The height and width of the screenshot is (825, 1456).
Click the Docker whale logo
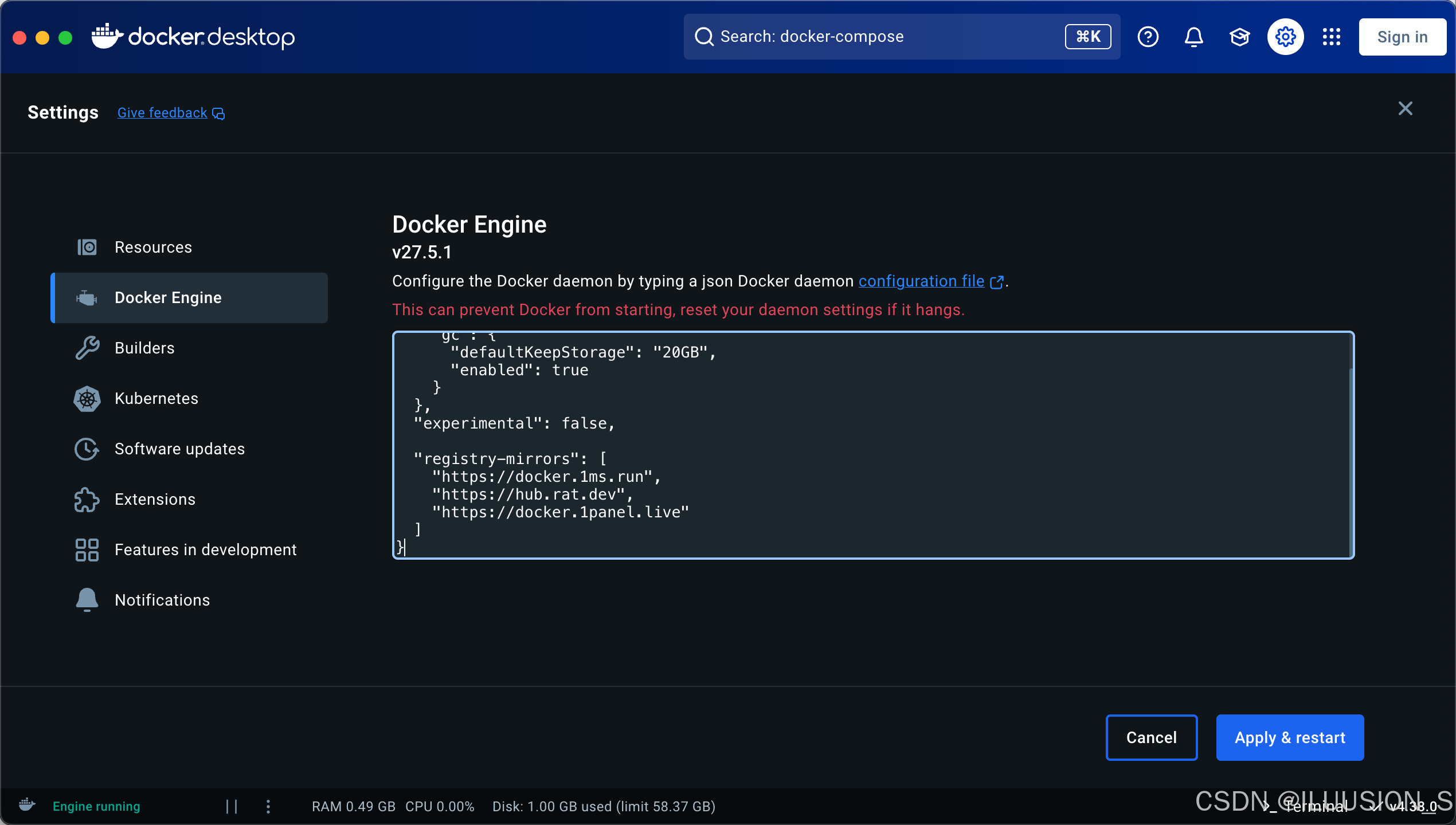[x=107, y=37]
